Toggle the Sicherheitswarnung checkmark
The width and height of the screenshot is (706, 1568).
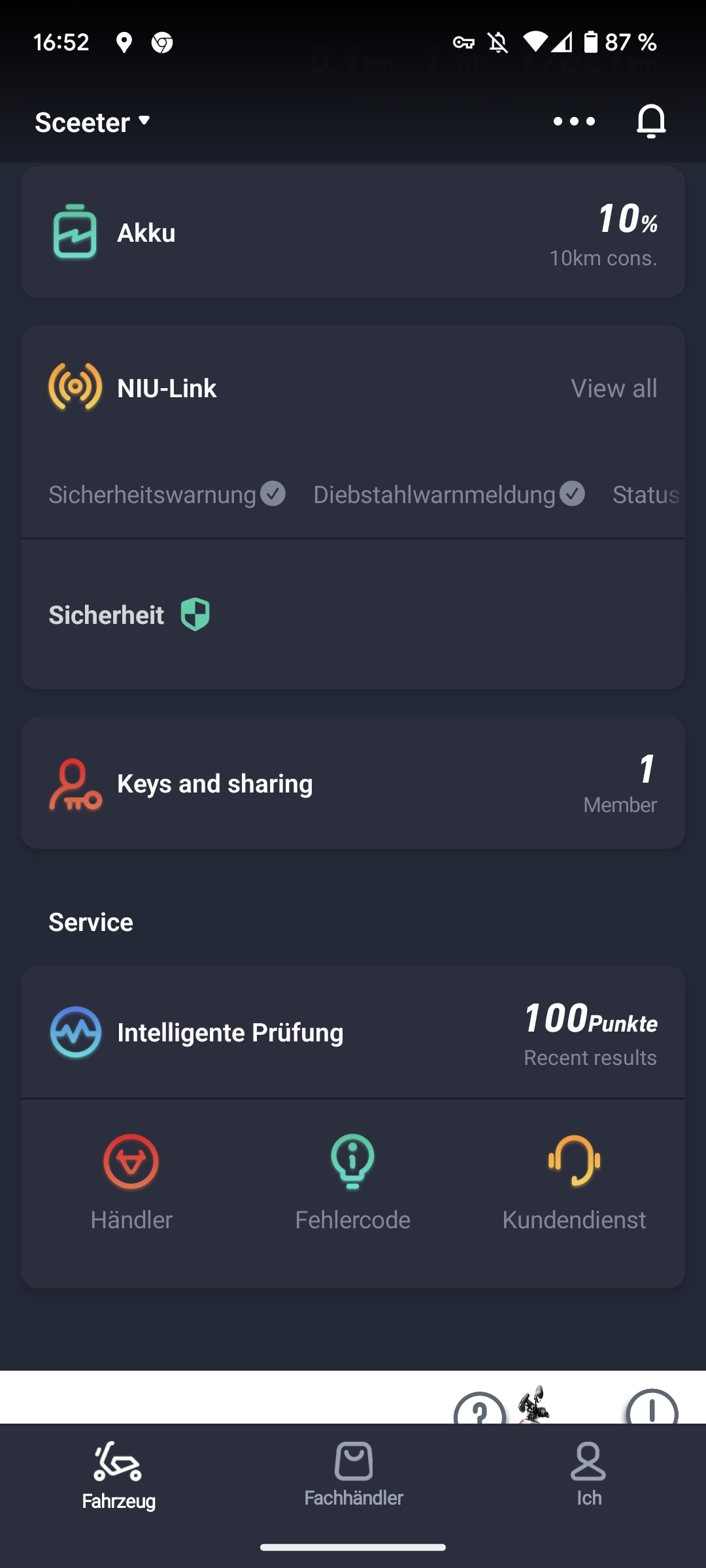click(273, 494)
